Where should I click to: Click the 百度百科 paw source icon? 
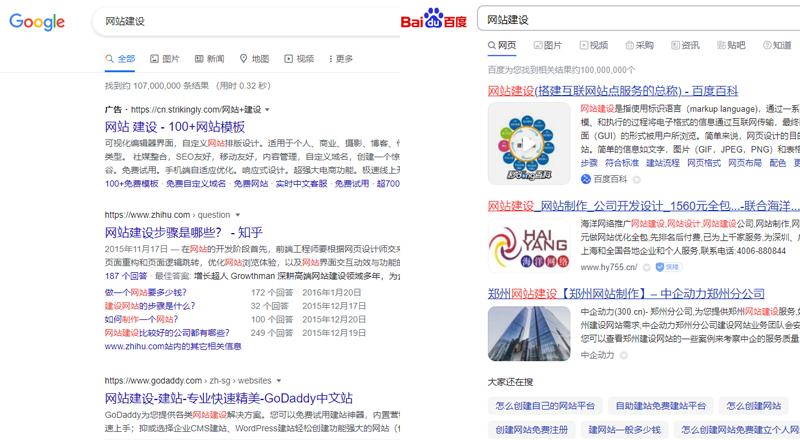coord(586,179)
